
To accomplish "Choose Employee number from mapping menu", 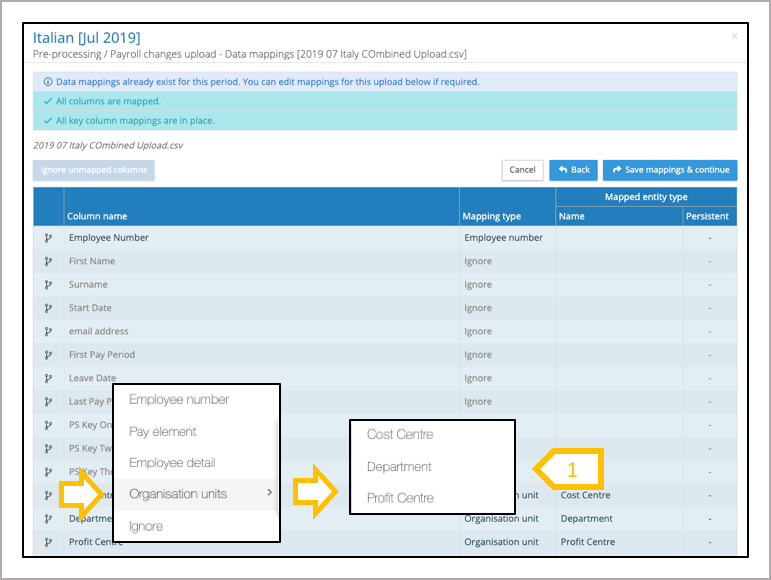I will pos(179,400).
